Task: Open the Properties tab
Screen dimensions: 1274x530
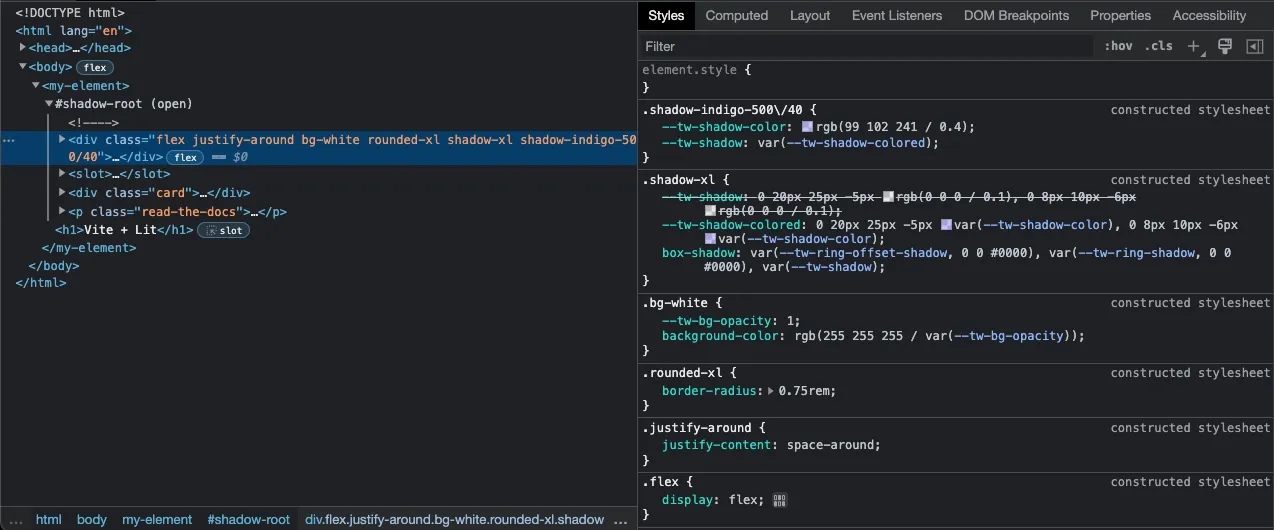Action: (1120, 15)
